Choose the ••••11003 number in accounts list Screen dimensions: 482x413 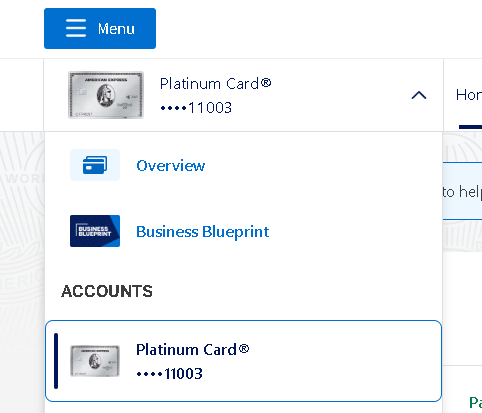click(169, 374)
